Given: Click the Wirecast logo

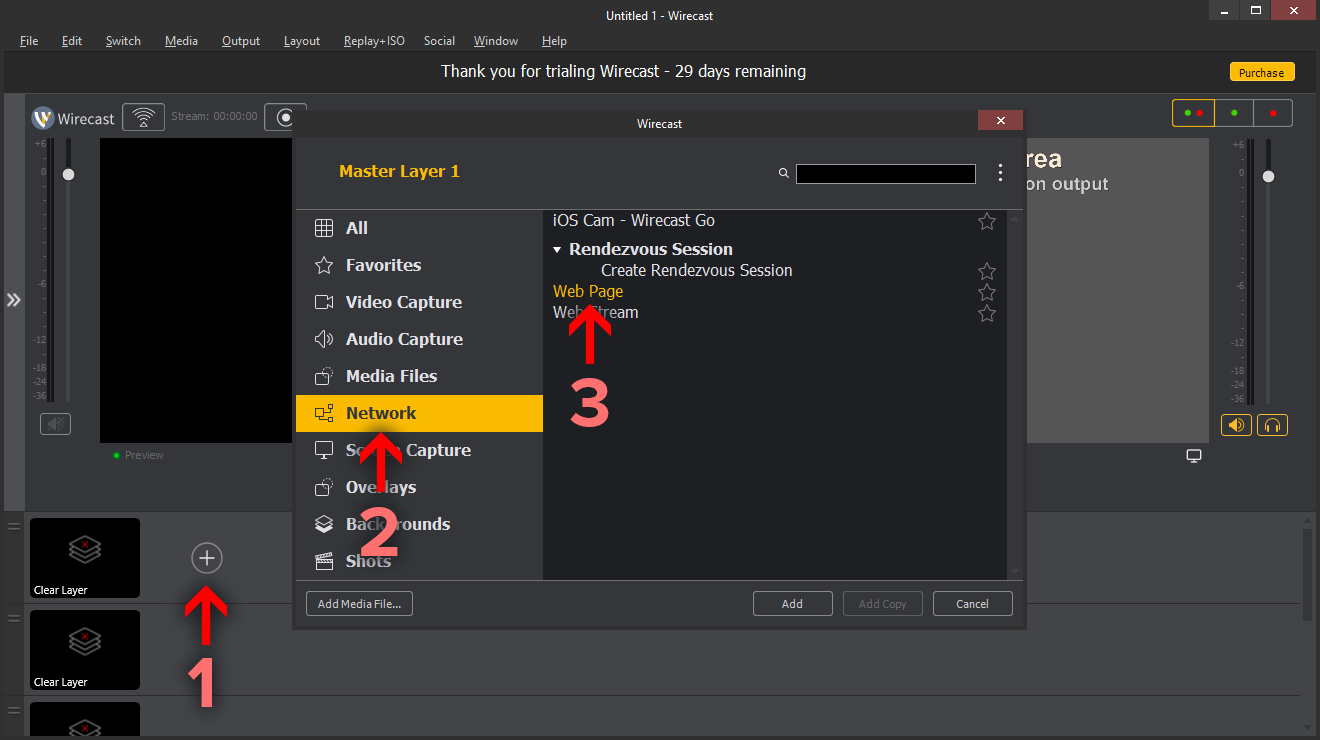Looking at the screenshot, I should (x=43, y=118).
